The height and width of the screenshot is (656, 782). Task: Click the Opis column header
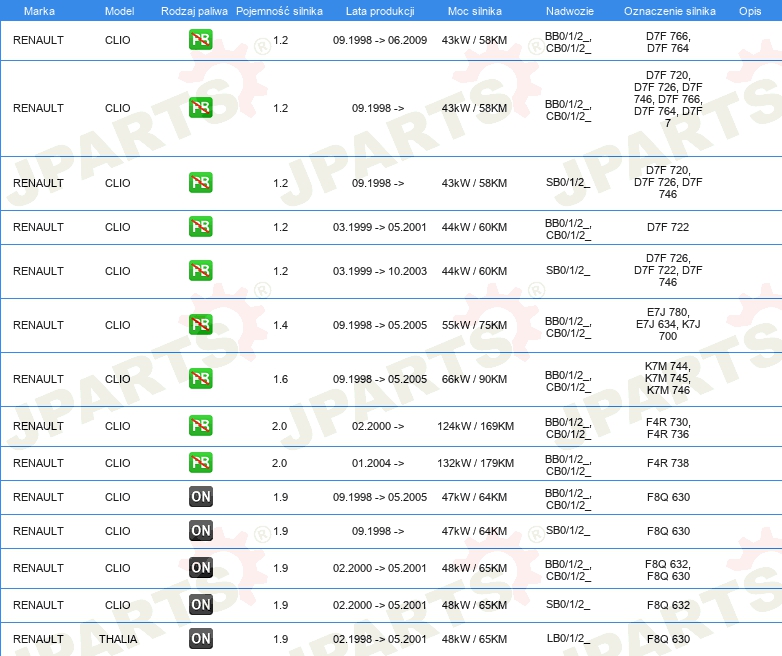click(750, 11)
